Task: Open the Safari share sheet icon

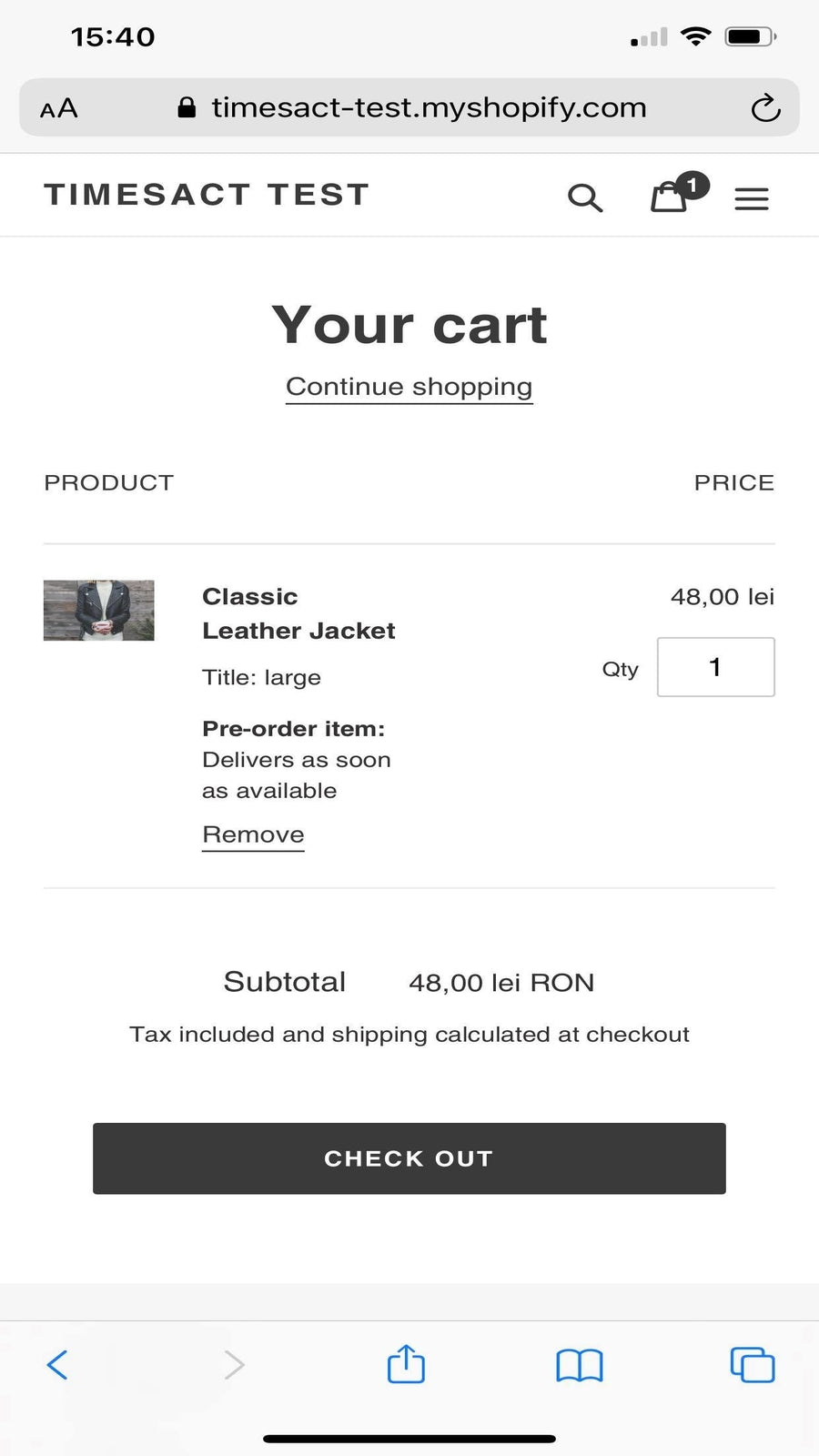Action: pos(406,1364)
